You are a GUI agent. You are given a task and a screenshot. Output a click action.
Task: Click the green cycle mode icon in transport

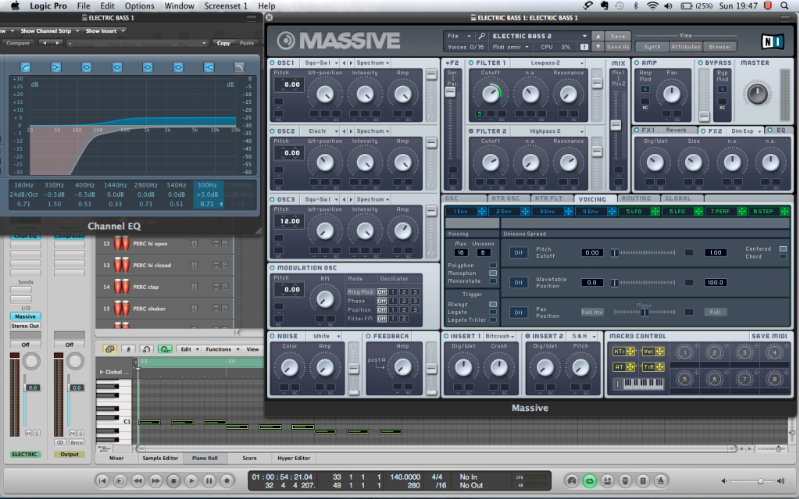coord(590,480)
